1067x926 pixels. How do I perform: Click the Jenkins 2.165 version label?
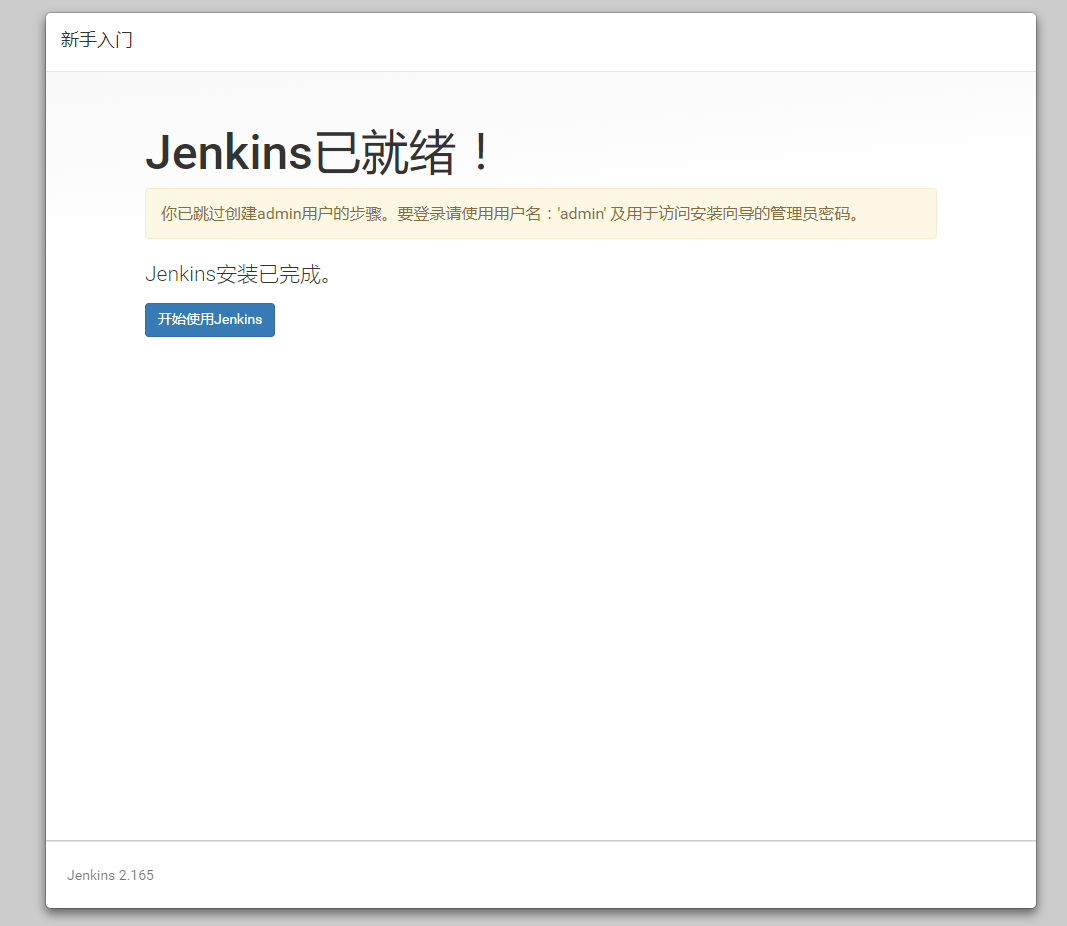[x=110, y=875]
